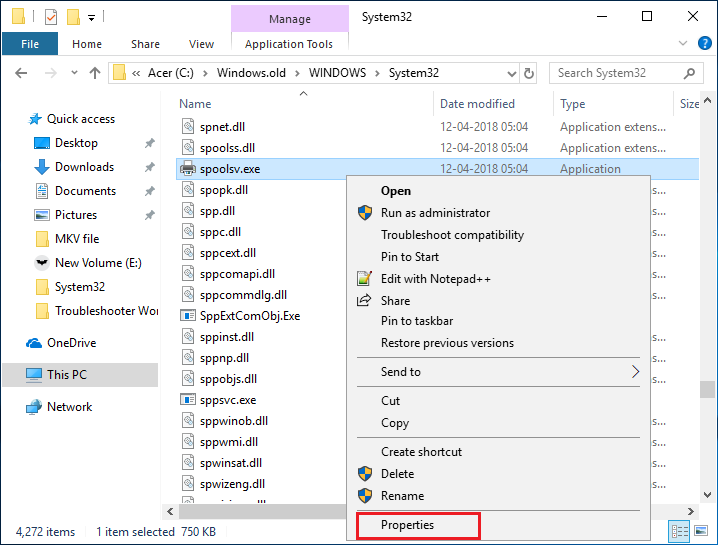
Task: Switch to the View ribbon tab
Action: tap(201, 44)
